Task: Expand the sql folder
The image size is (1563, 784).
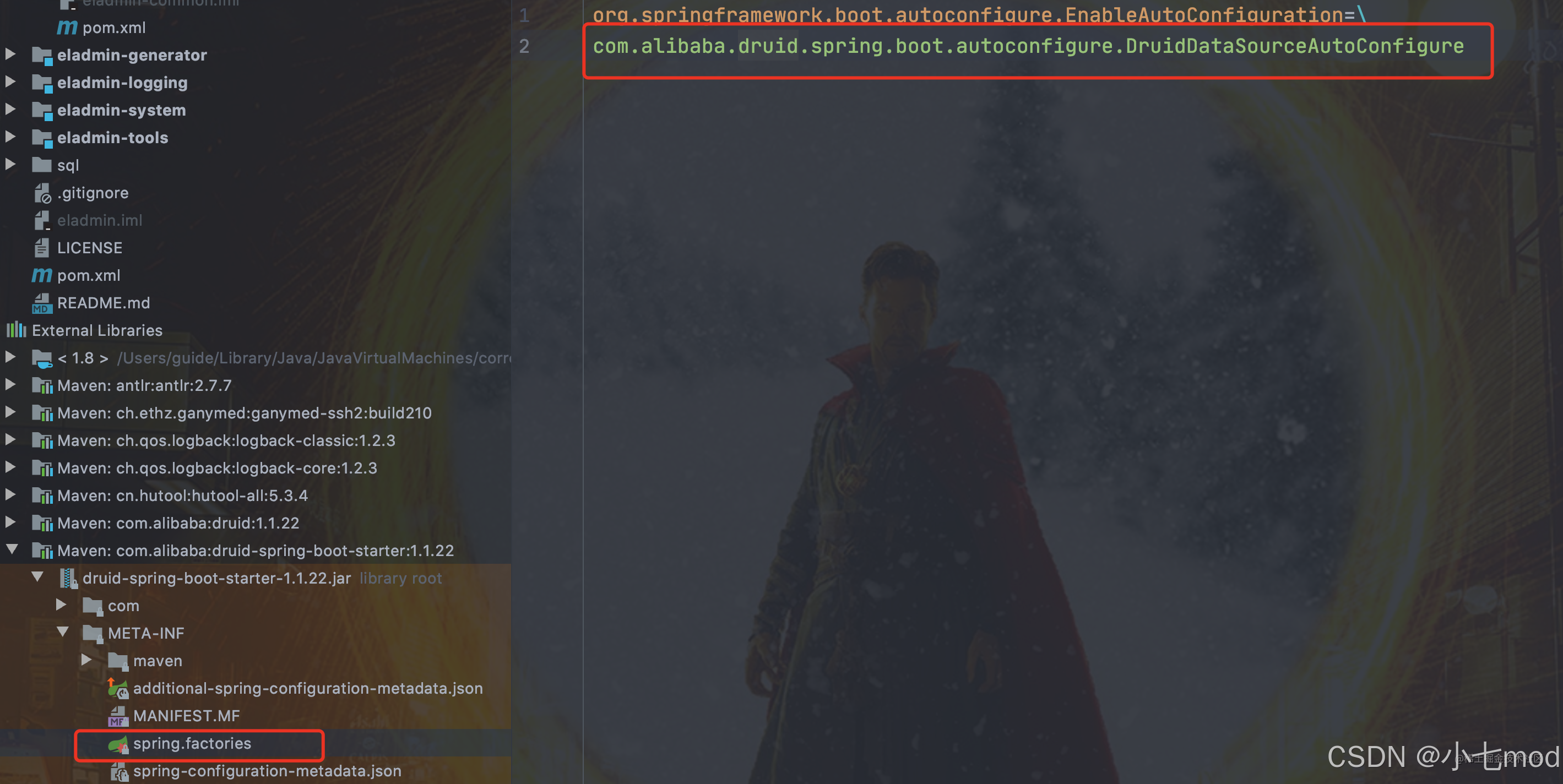Action: pos(10,164)
